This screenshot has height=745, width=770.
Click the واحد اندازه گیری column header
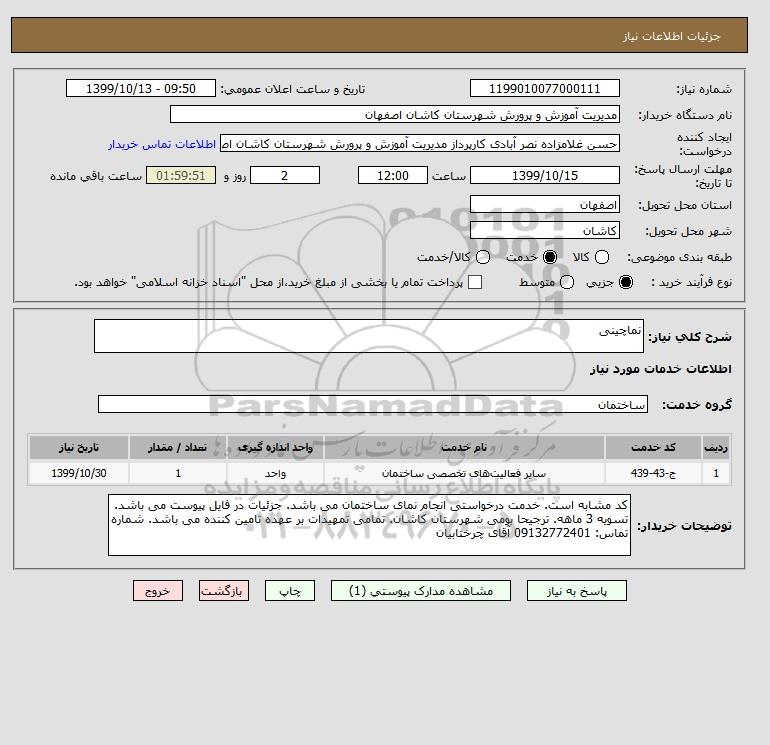[x=275, y=447]
